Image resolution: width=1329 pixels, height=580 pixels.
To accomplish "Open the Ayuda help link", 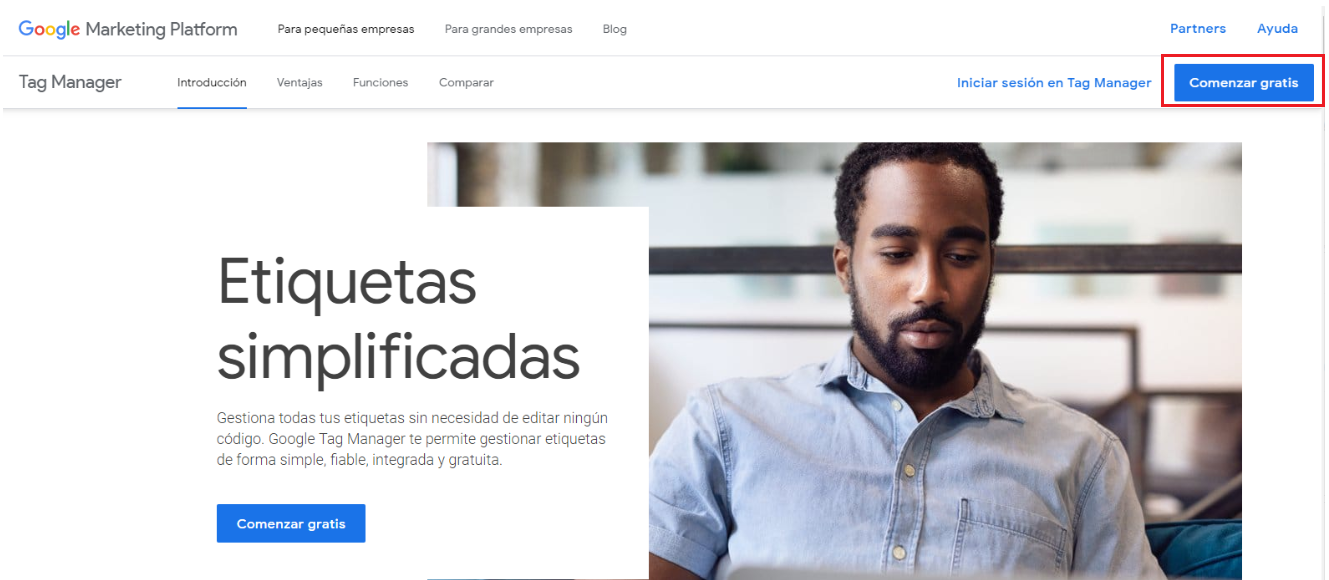I will (1278, 29).
